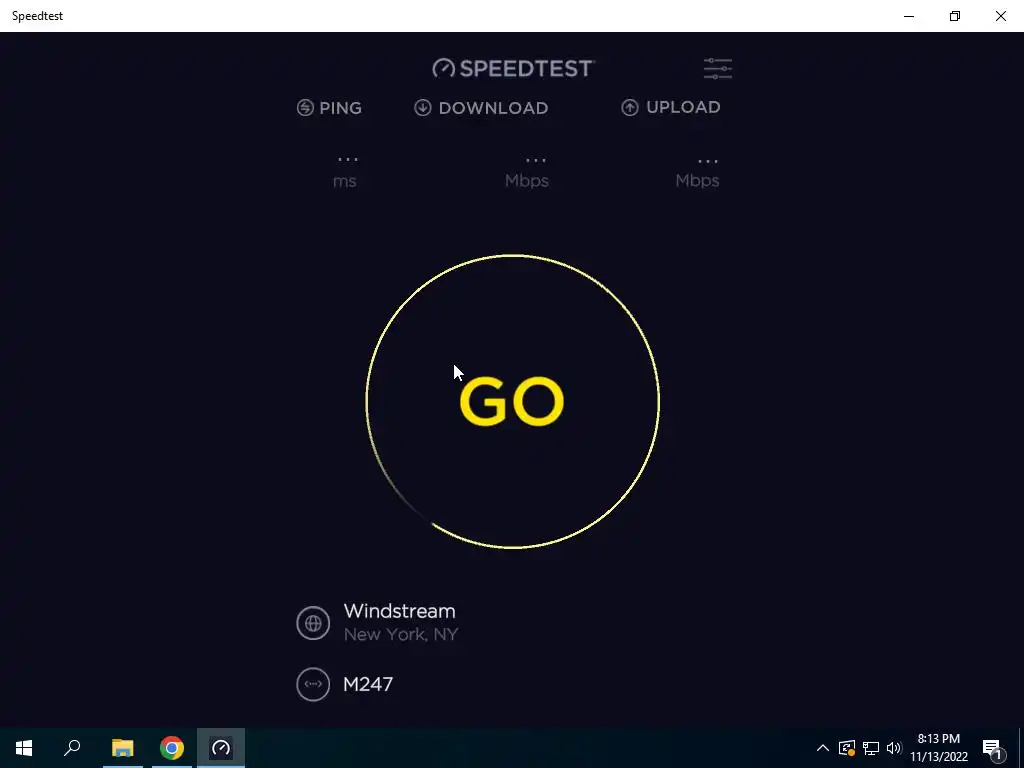The width and height of the screenshot is (1024, 768).
Task: Click the Speedtest app taskbar icon
Action: pyautogui.click(x=221, y=748)
